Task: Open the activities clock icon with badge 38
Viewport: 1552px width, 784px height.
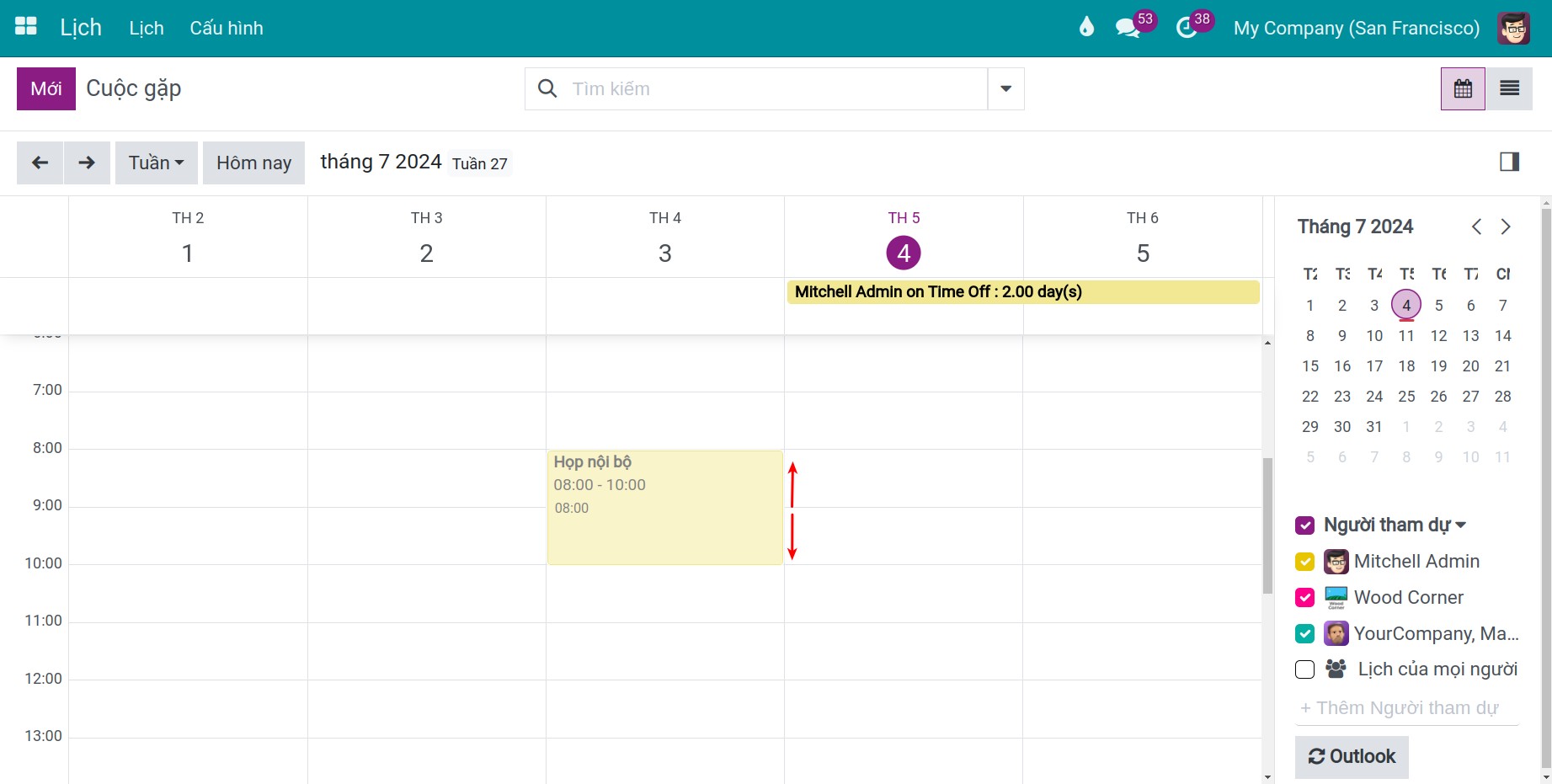Action: [1187, 28]
